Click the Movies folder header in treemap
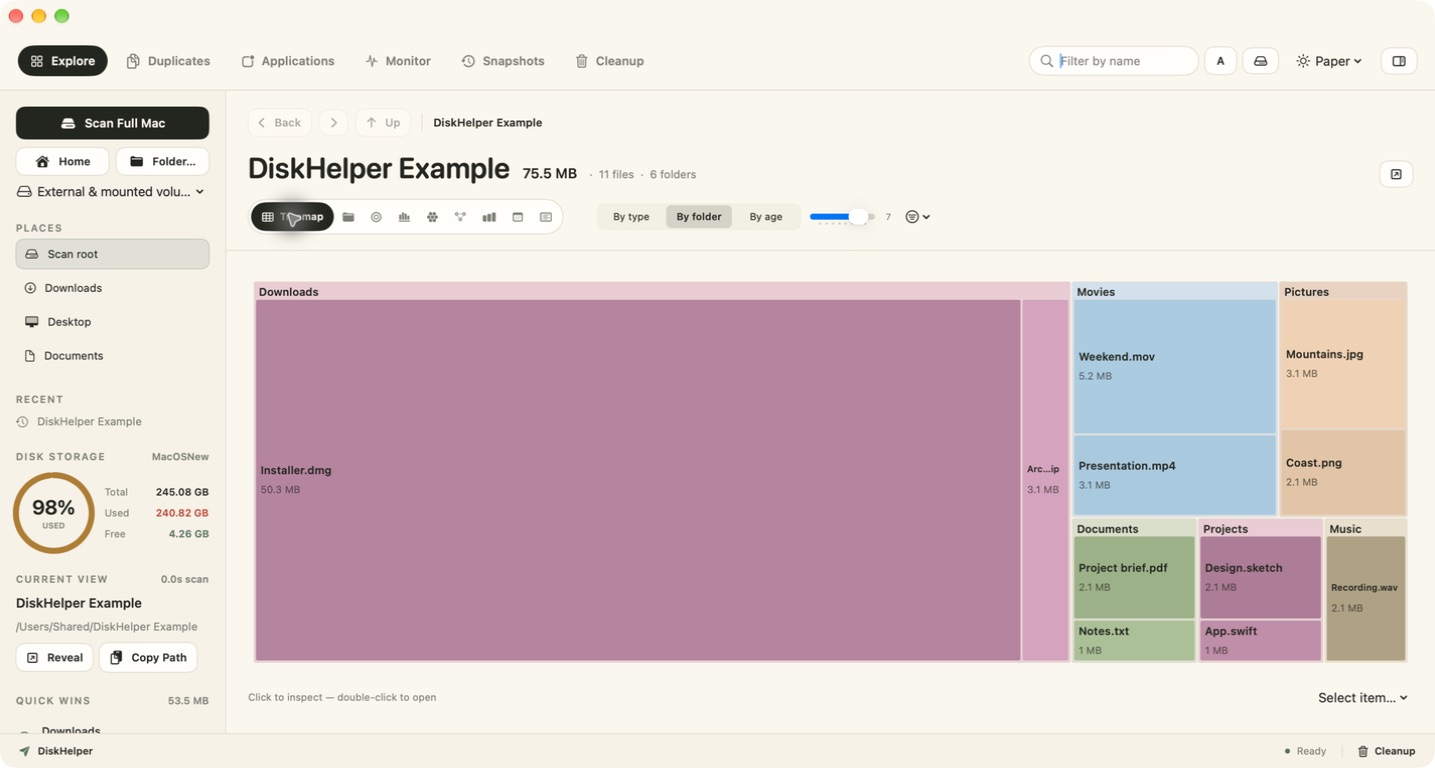Screen dimensions: 1435x768 click(x=1175, y=292)
